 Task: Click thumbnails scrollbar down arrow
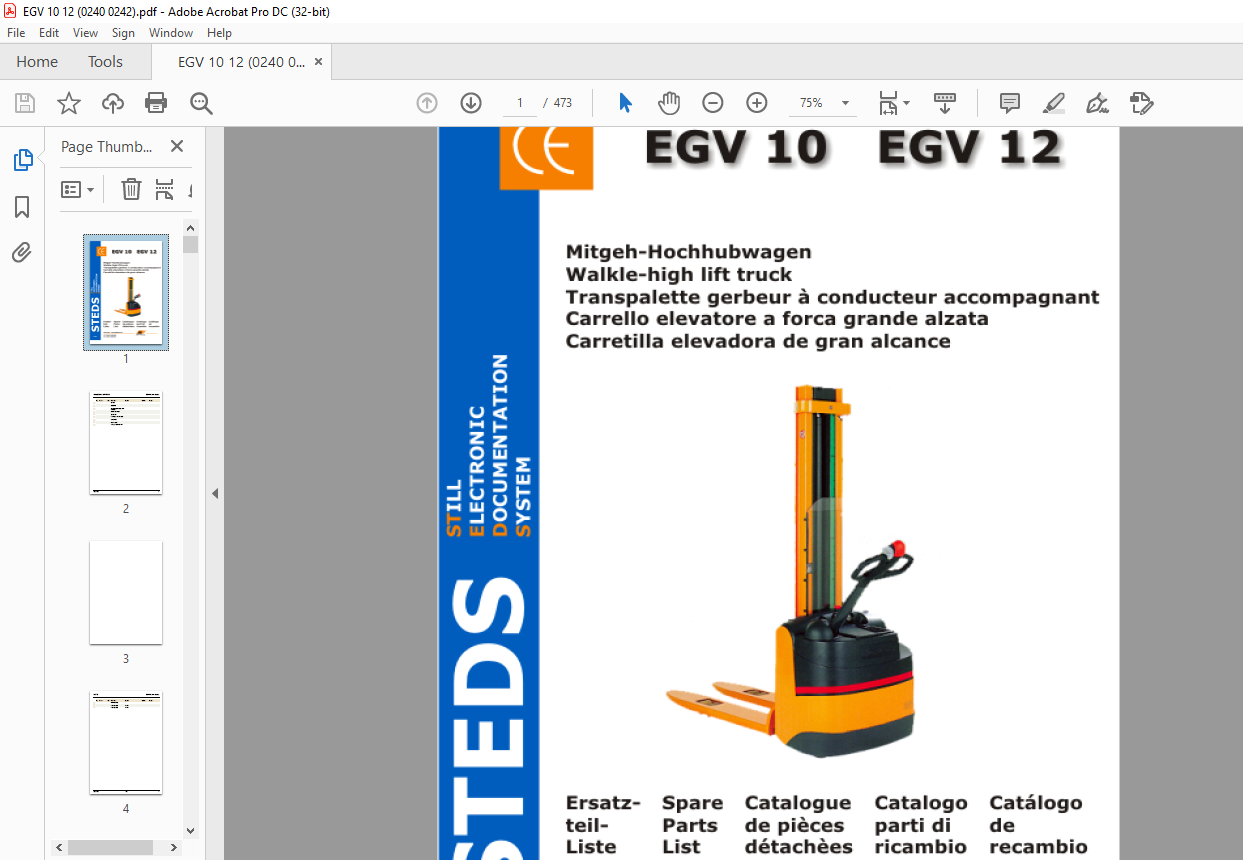tap(191, 830)
